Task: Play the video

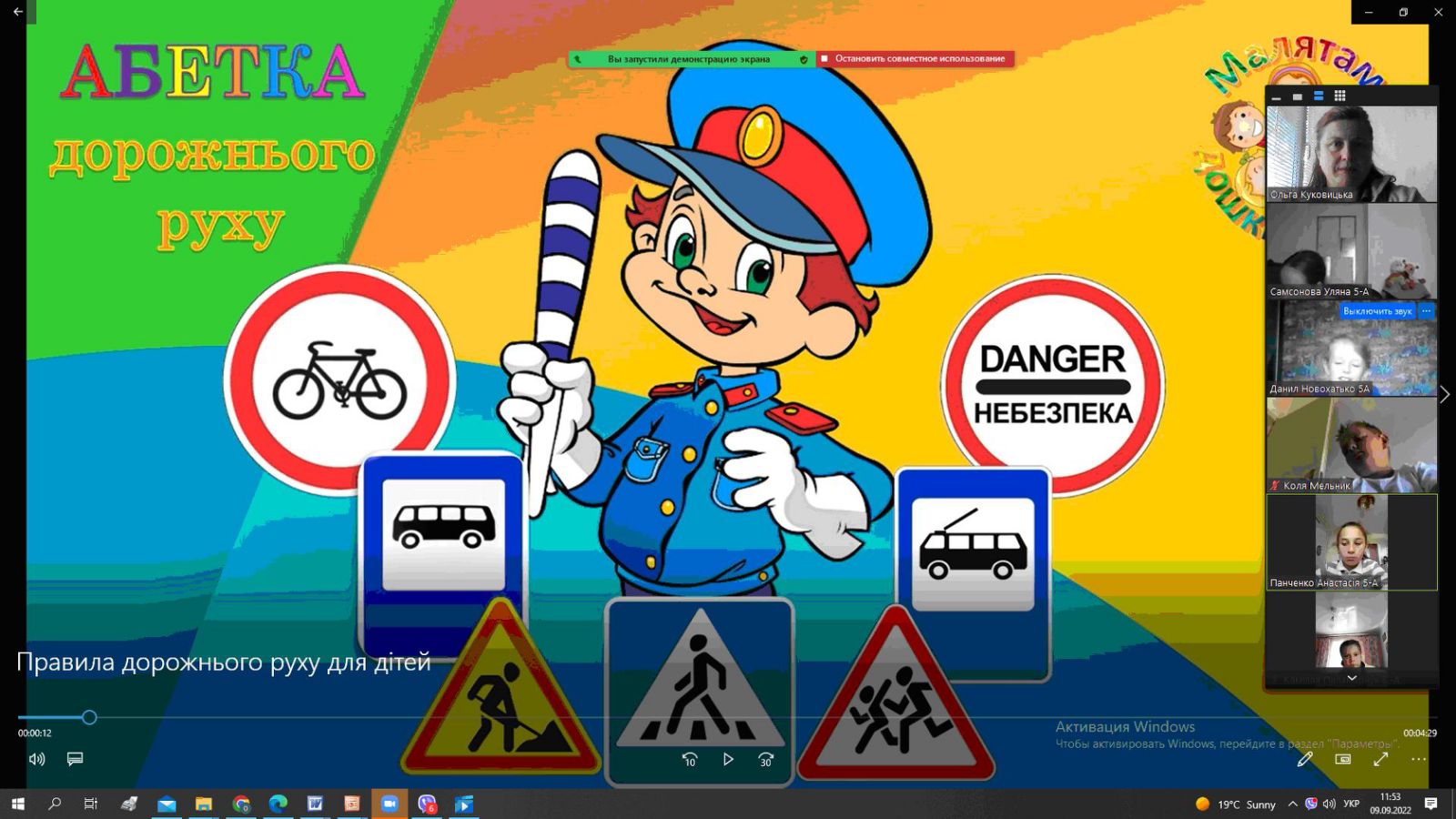Action: pyautogui.click(x=728, y=759)
